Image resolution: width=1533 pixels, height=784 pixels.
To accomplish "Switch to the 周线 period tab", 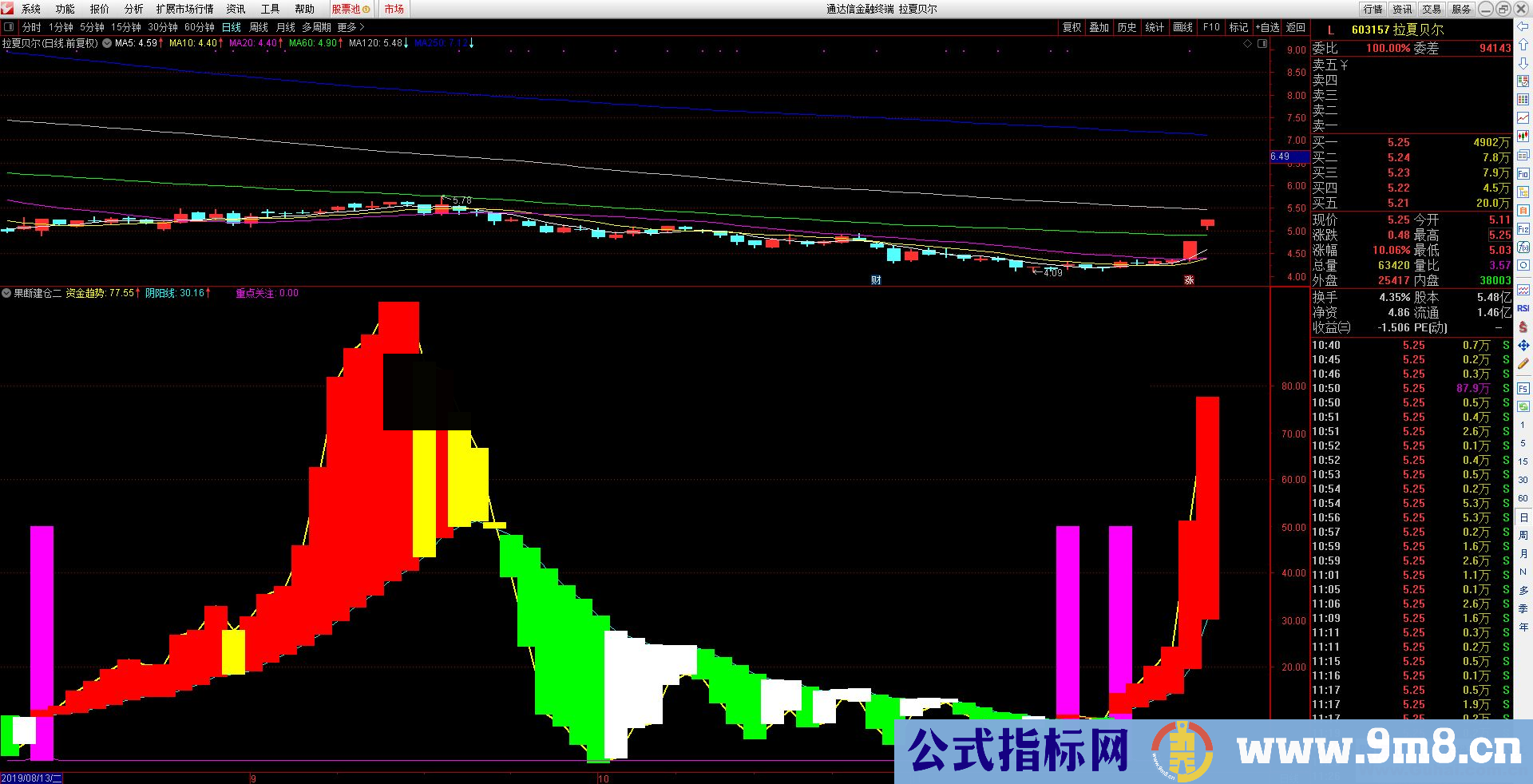I will coord(257,26).
